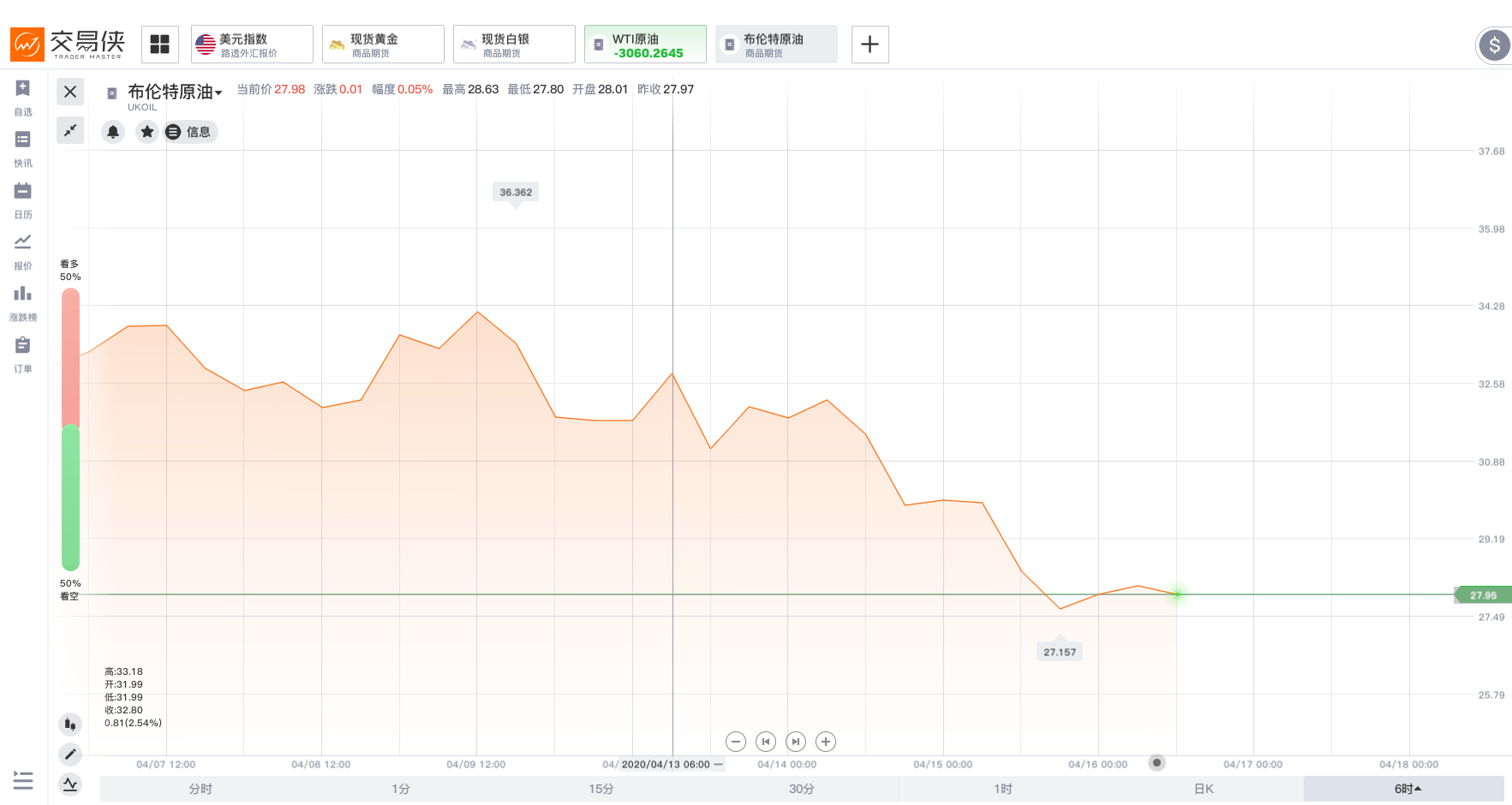This screenshot has height=805, width=1512.
Task: Switch to the 现货黄金 tab
Action: (x=383, y=45)
